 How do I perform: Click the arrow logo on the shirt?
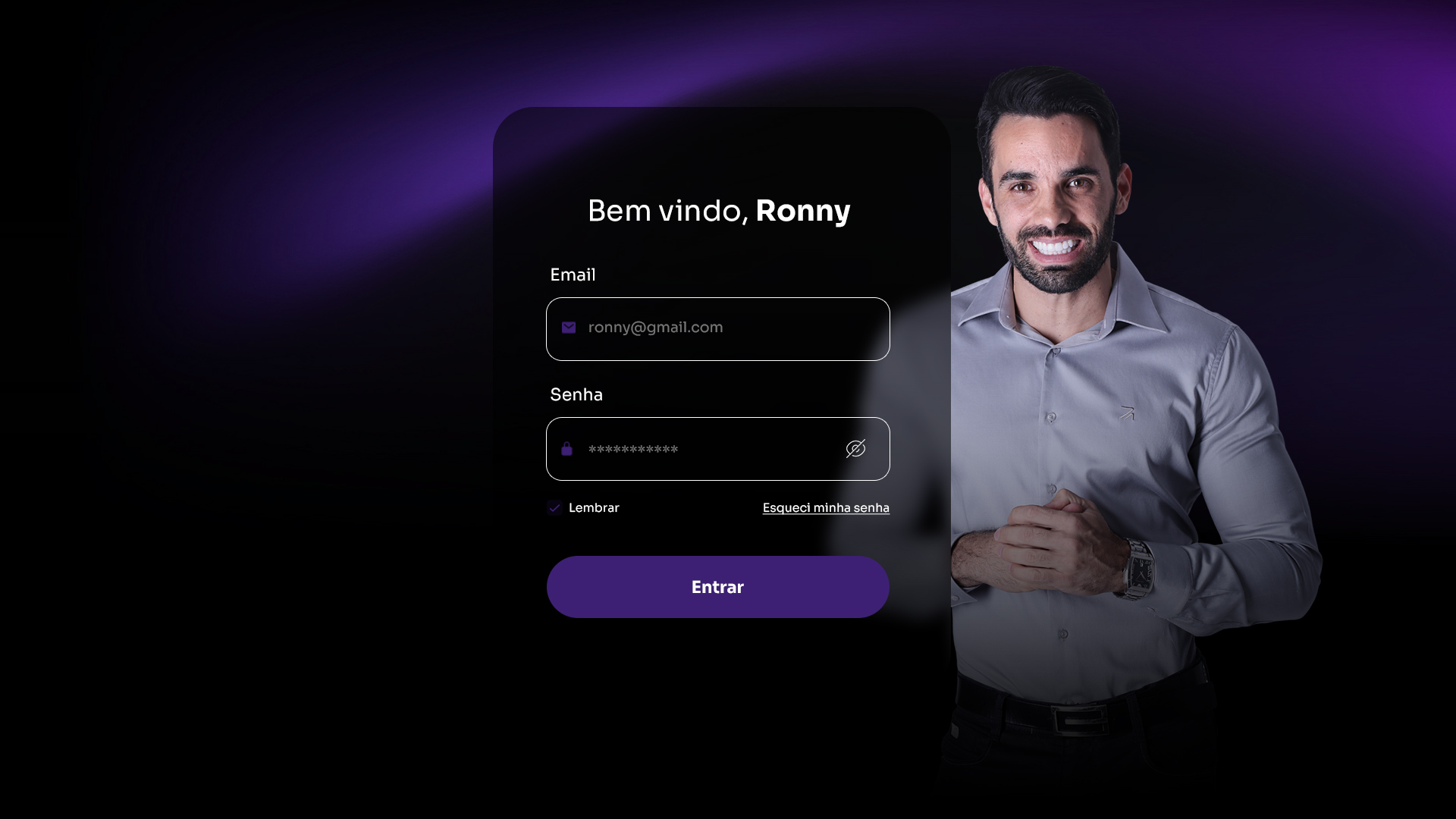coord(1128,413)
